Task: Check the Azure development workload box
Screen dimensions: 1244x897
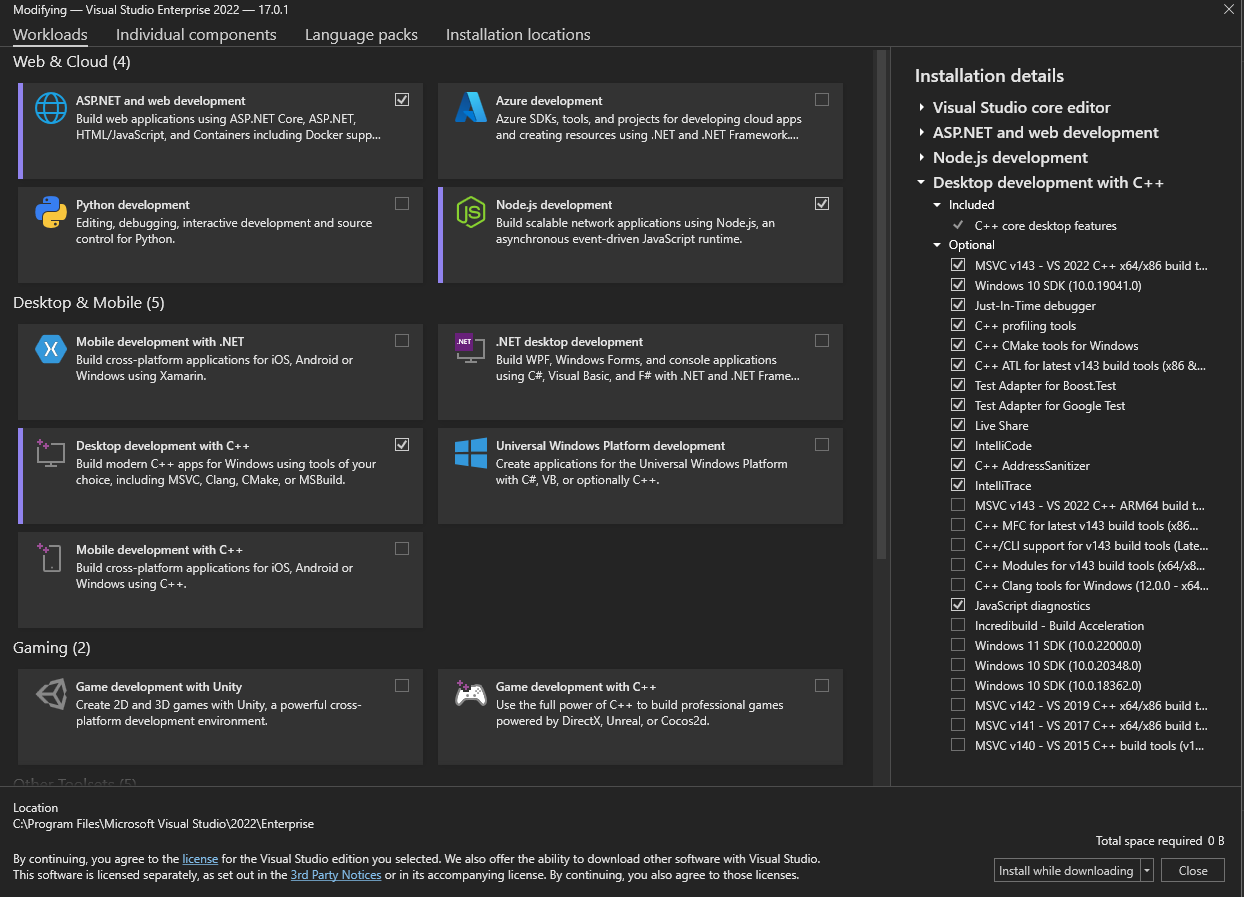Action: [x=822, y=100]
